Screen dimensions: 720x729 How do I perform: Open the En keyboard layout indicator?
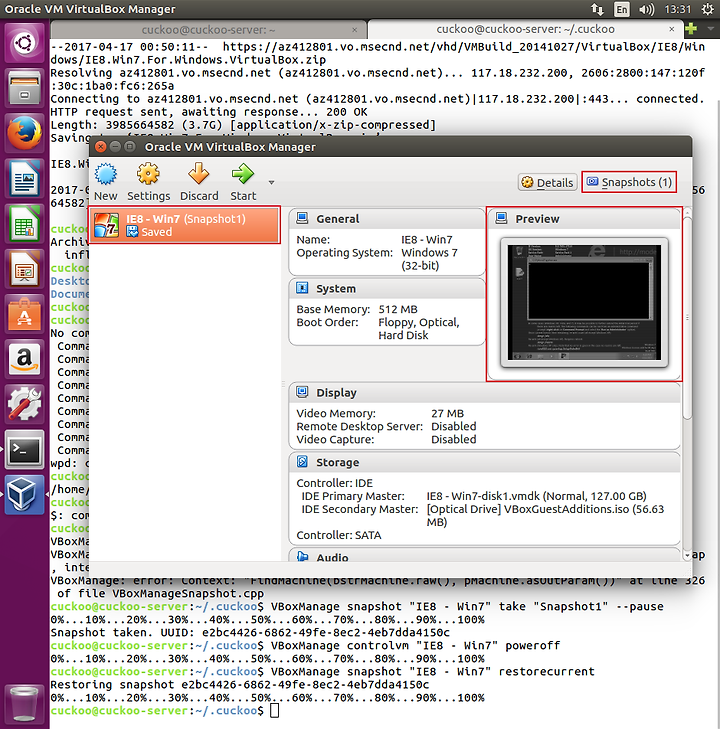pyautogui.click(x=621, y=9)
